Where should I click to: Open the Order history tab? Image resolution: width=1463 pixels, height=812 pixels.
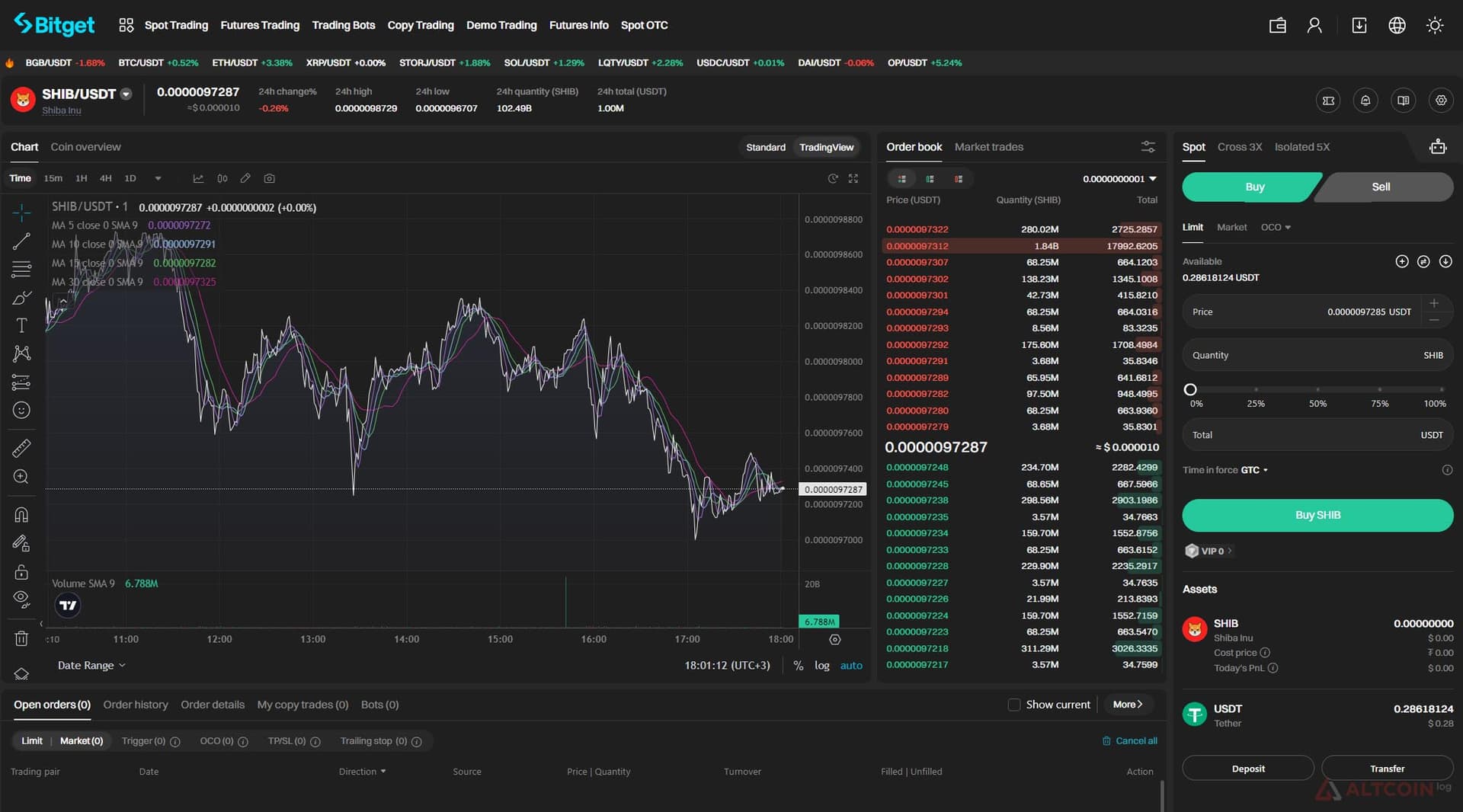tap(136, 705)
